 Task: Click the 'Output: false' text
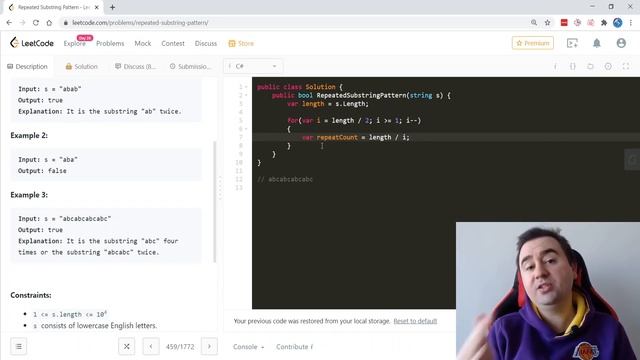pyautogui.click(x=42, y=171)
